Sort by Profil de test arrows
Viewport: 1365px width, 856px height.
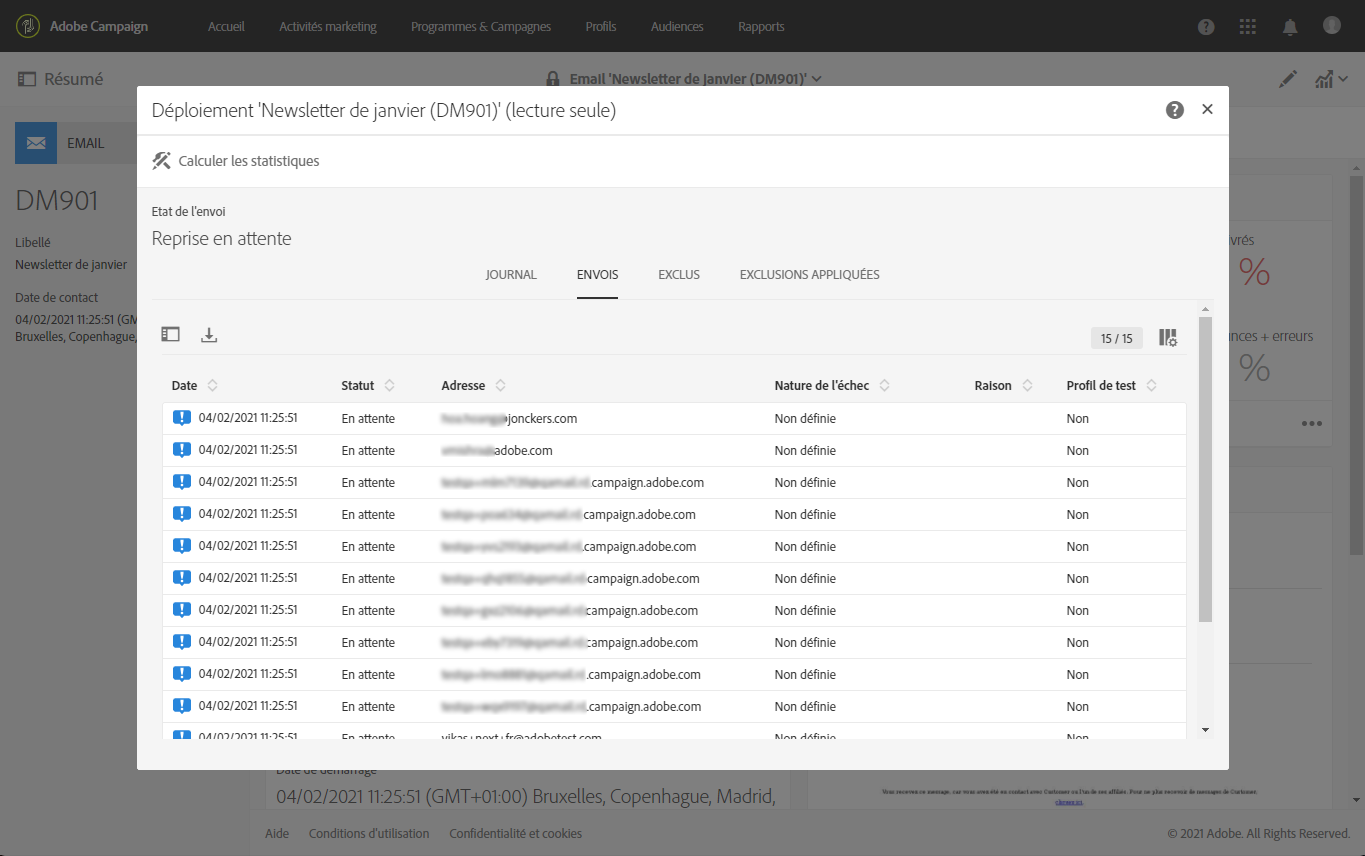(1151, 386)
